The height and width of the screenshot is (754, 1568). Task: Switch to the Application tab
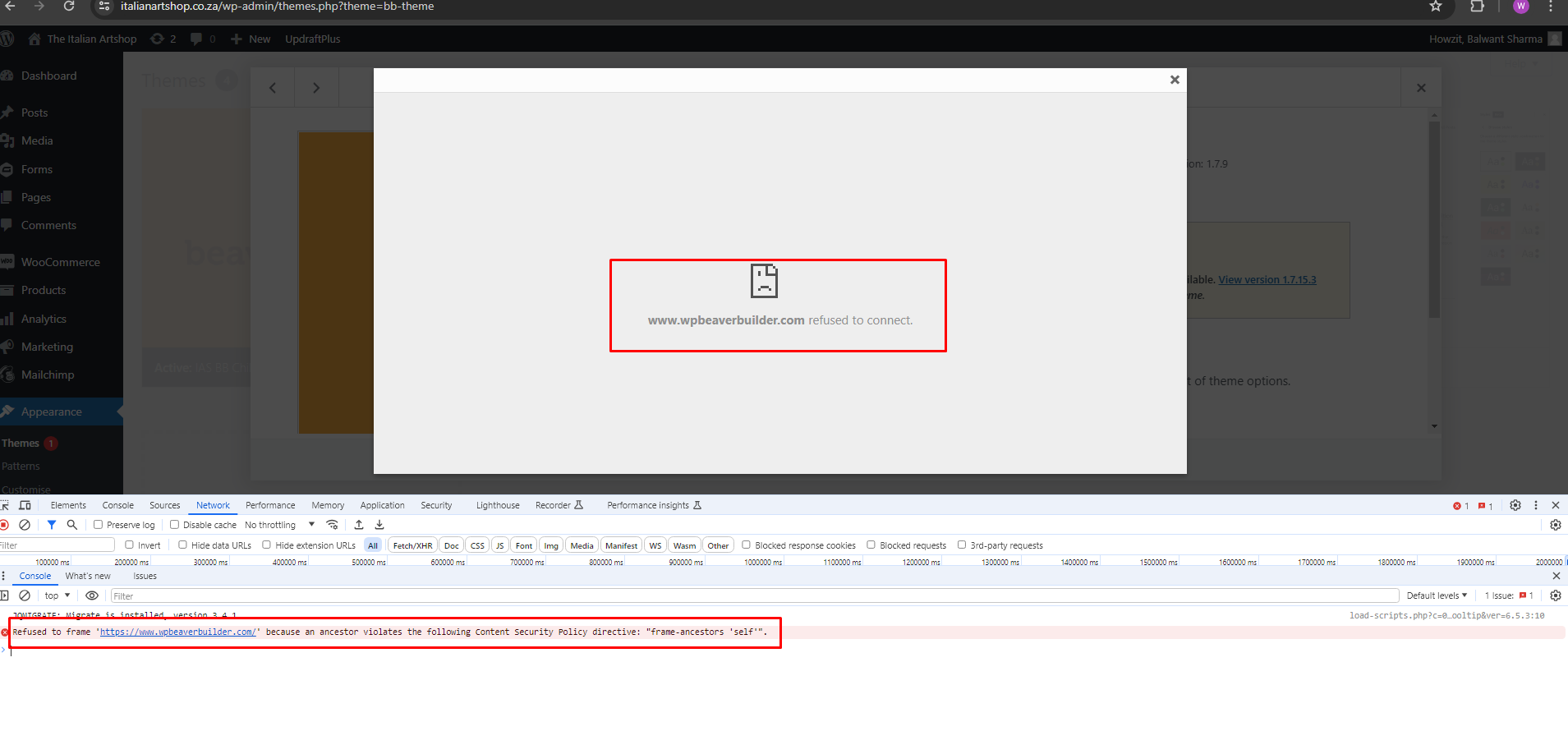(x=382, y=505)
